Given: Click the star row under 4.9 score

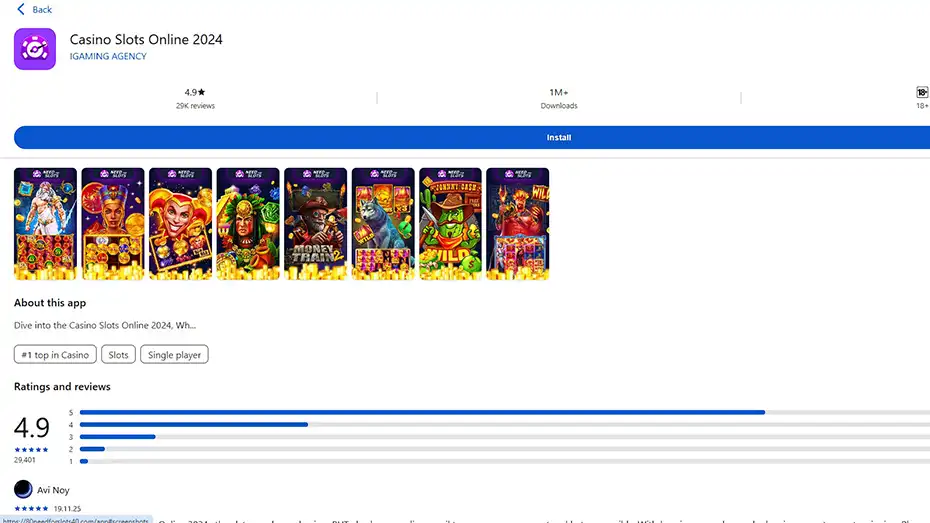Looking at the screenshot, I should click(31, 449).
